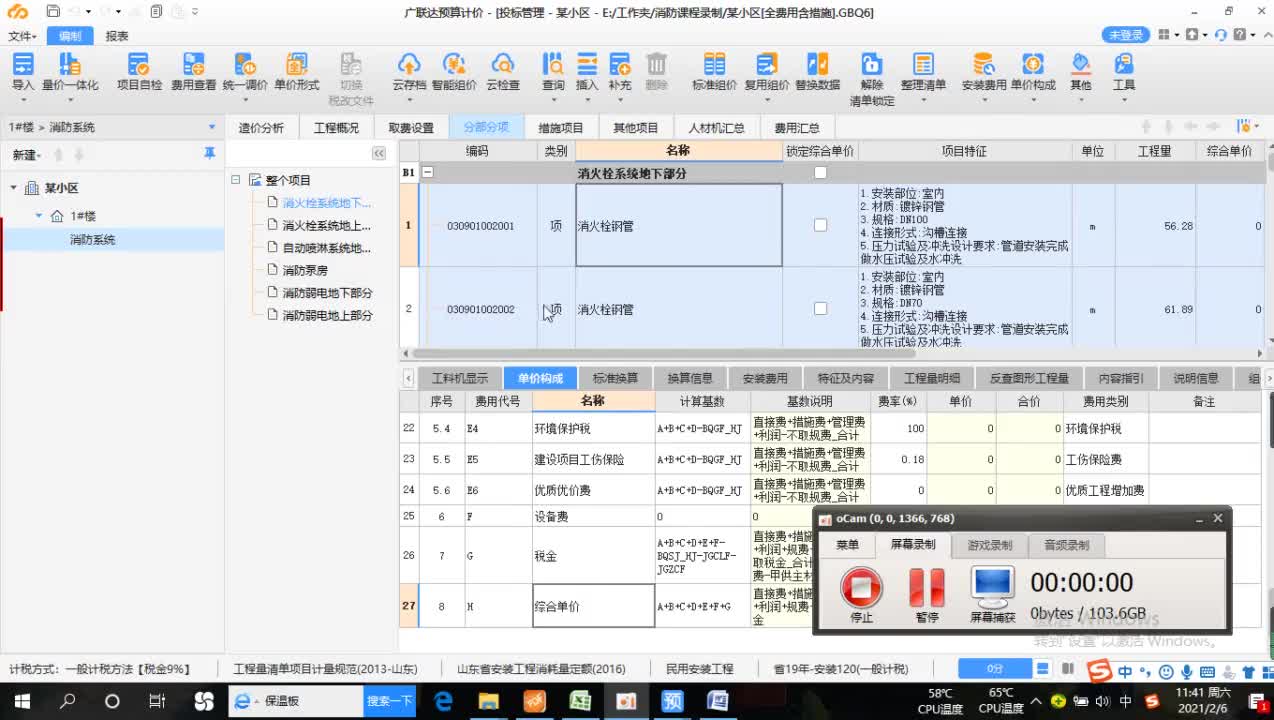Viewport: 1274px width, 720px height.
Task: Click the 量价一体化 toolbar icon
Action: [70, 72]
